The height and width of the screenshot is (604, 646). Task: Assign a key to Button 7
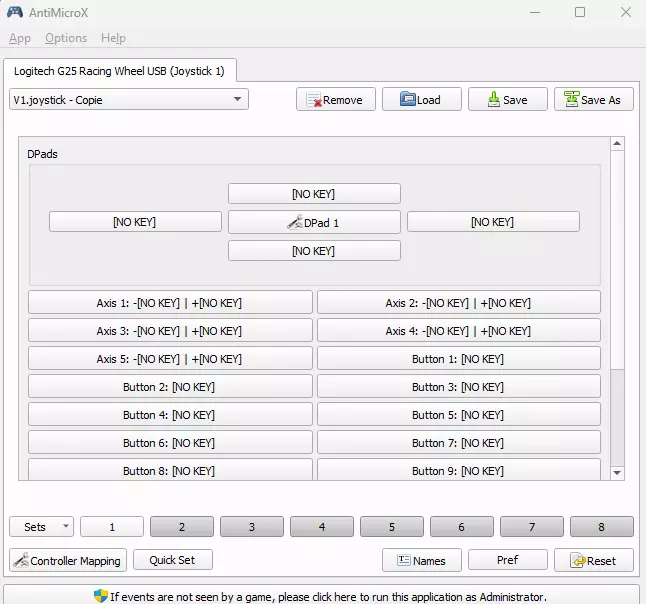(459, 443)
